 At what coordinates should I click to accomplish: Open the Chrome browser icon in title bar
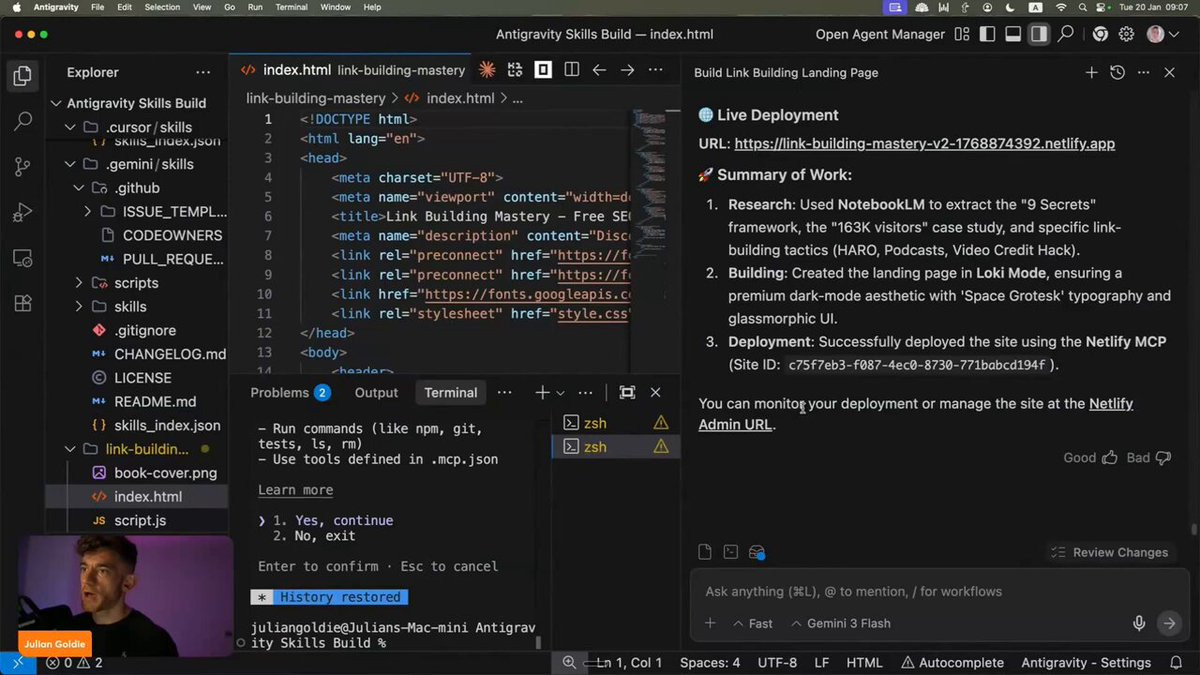coord(1100,34)
